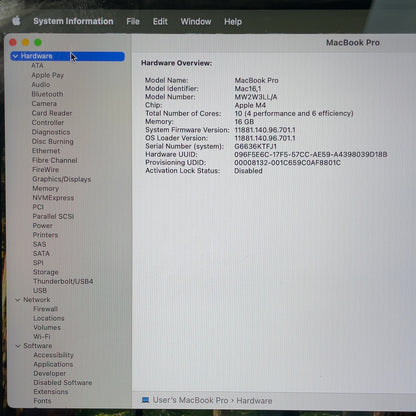Collapse the Hardware section chevron
Viewport: 416px width, 416px height.
pos(15,56)
